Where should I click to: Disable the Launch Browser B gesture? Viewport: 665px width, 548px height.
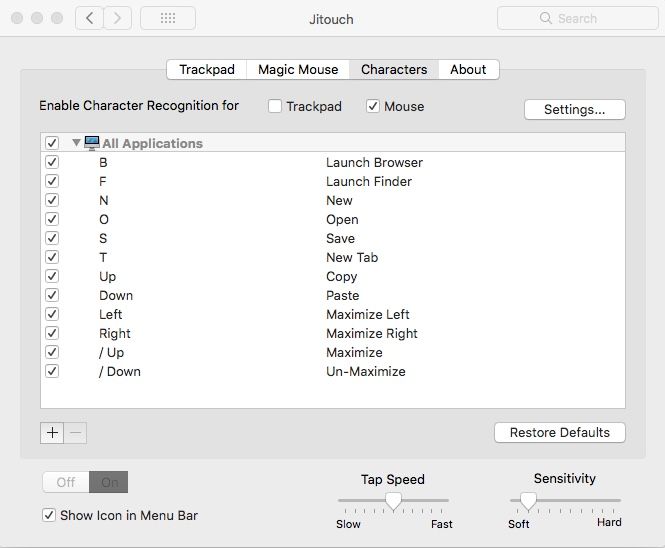(x=52, y=162)
